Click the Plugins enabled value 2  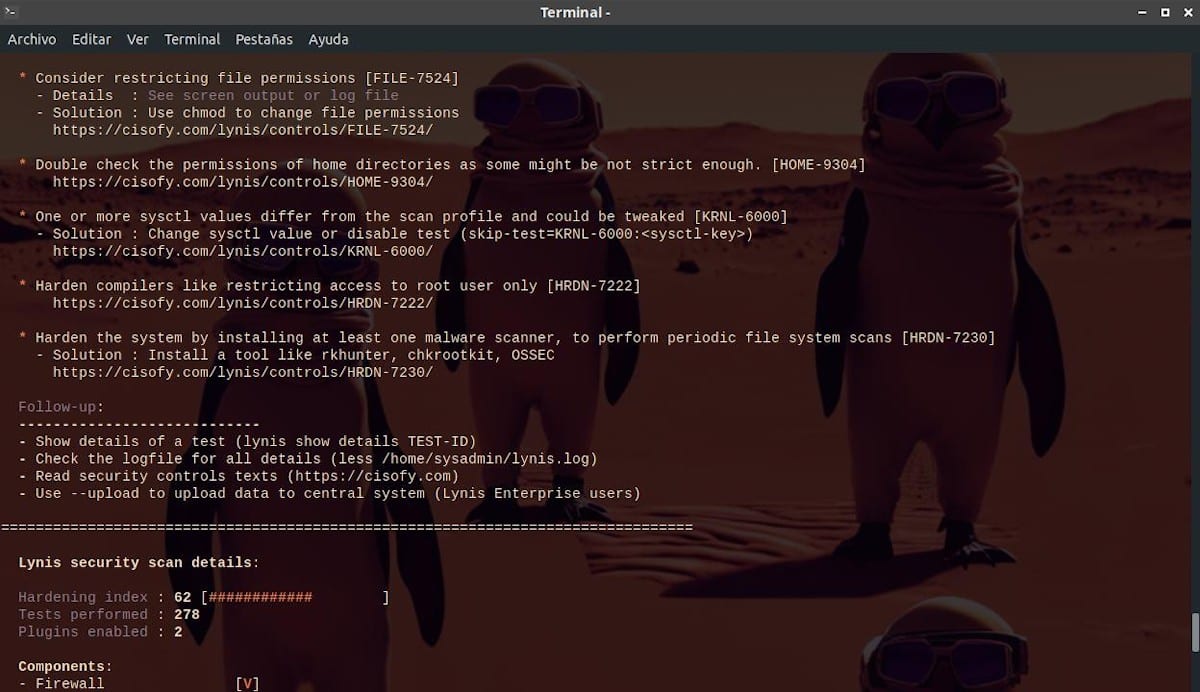pyautogui.click(x=178, y=632)
